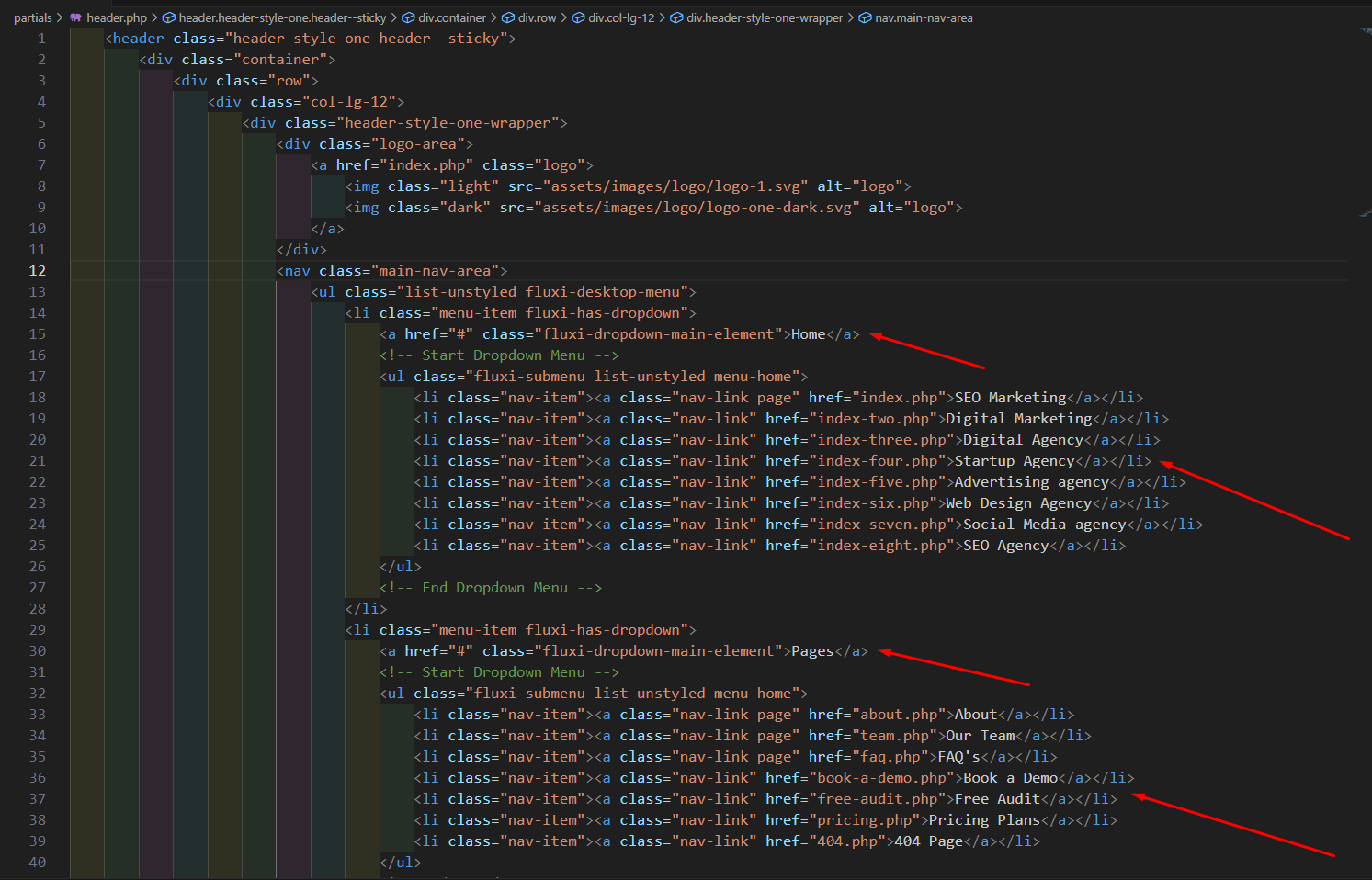Image resolution: width=1372 pixels, height=880 pixels.
Task: Click the logo-1.svg image path
Action: coord(675,186)
